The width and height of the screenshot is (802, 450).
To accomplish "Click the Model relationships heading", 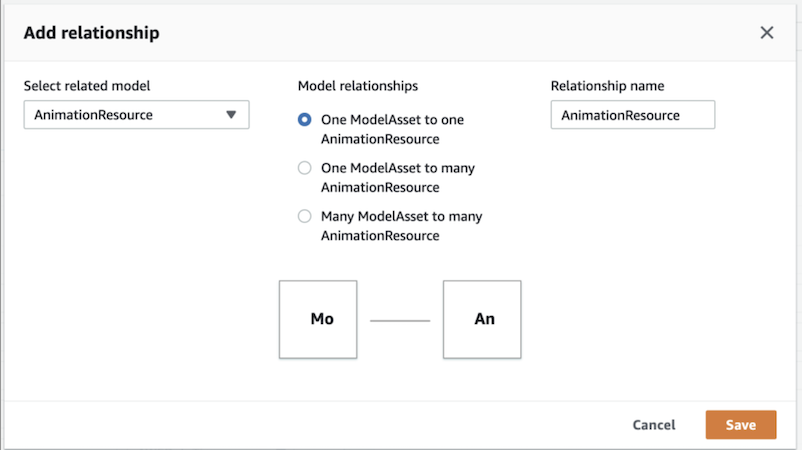I will pos(358,86).
